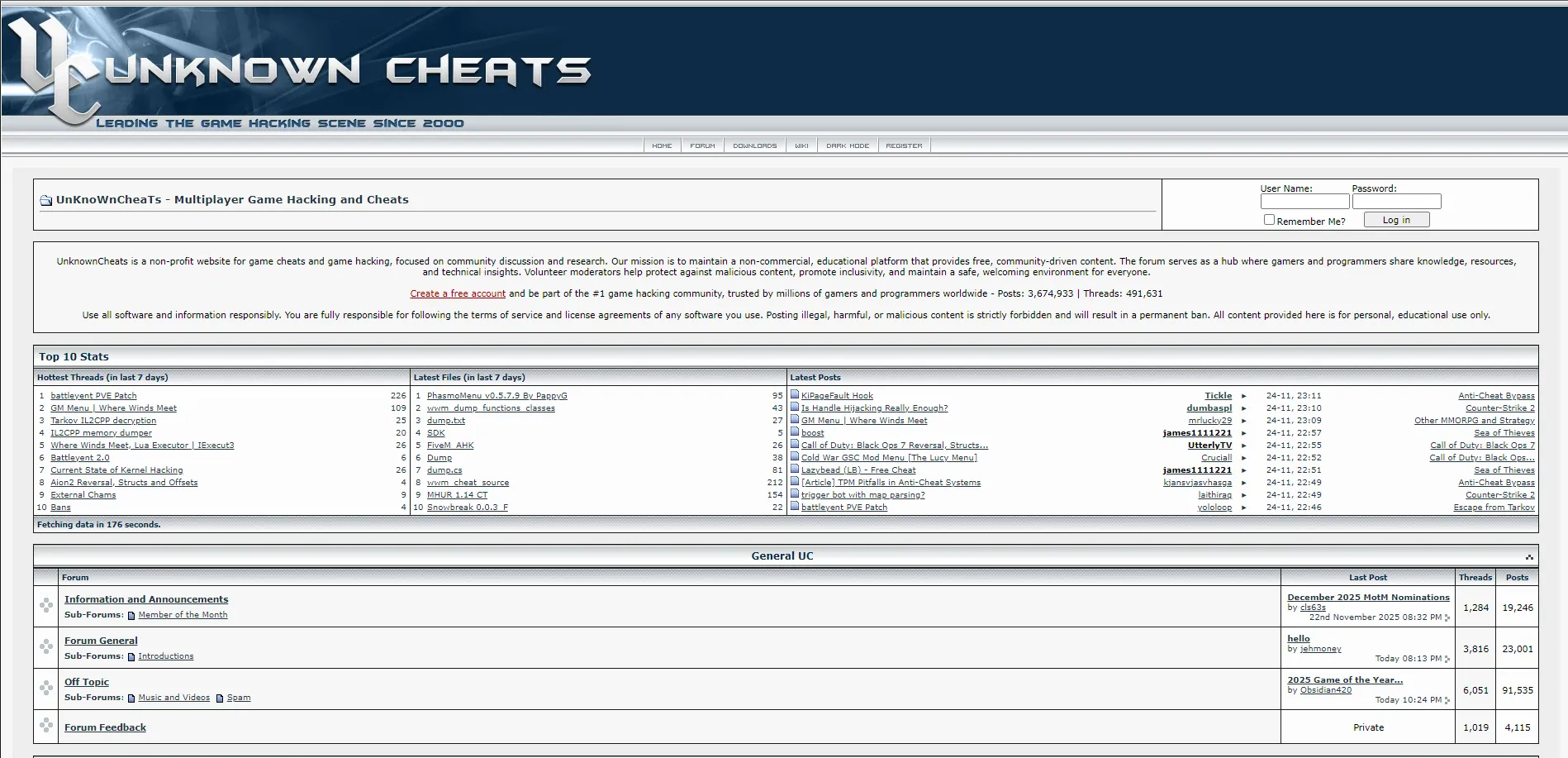This screenshot has height=758, width=1568.
Task: Click arrow beside james1111221's boost post
Action: pos(1243,432)
